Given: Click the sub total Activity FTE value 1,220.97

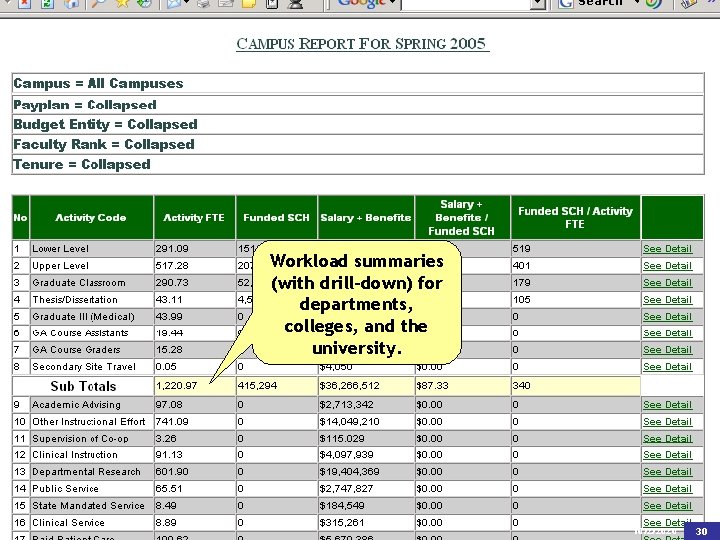Looking at the screenshot, I should click(177, 386).
